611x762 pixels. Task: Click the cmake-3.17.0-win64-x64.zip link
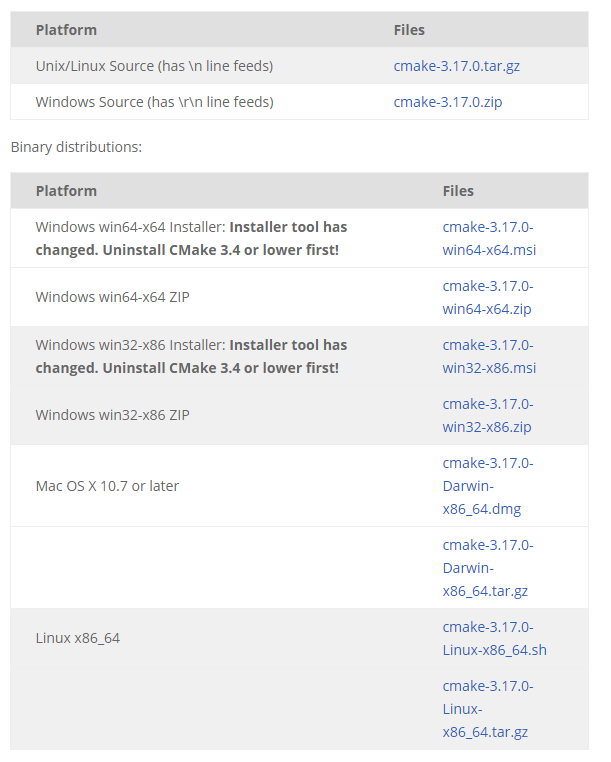pos(488,297)
